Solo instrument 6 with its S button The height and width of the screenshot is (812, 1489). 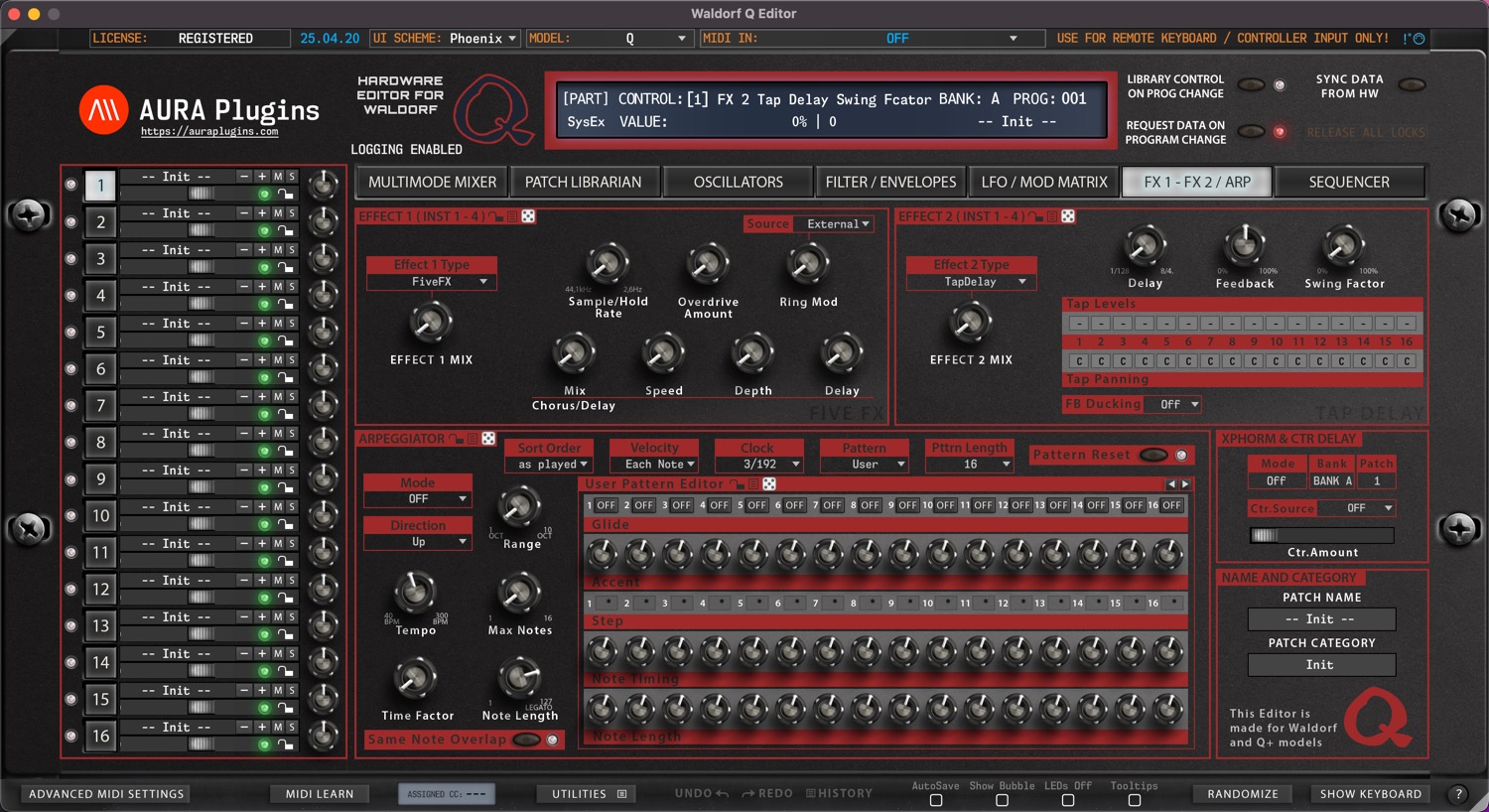click(x=292, y=360)
